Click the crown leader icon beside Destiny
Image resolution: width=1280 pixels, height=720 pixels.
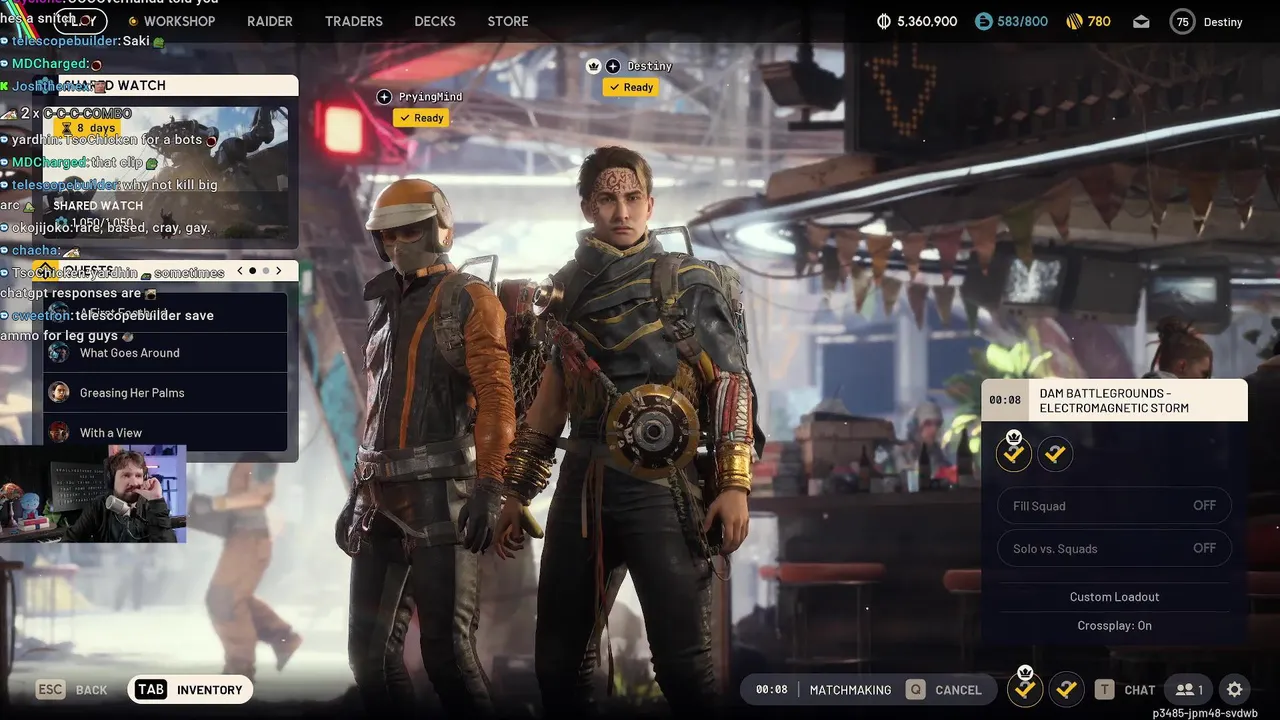click(x=593, y=65)
